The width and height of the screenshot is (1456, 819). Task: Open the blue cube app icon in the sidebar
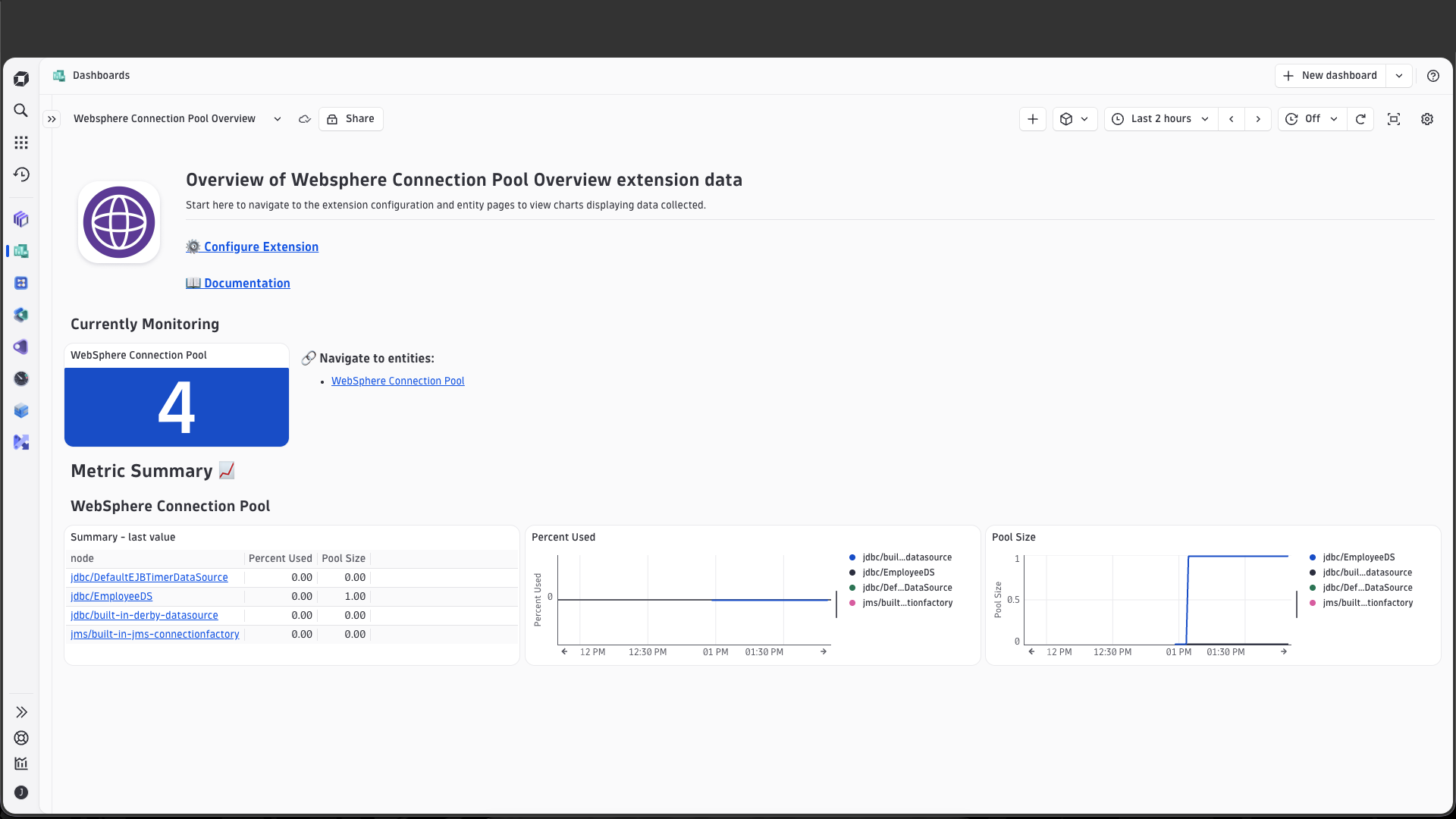point(21,410)
